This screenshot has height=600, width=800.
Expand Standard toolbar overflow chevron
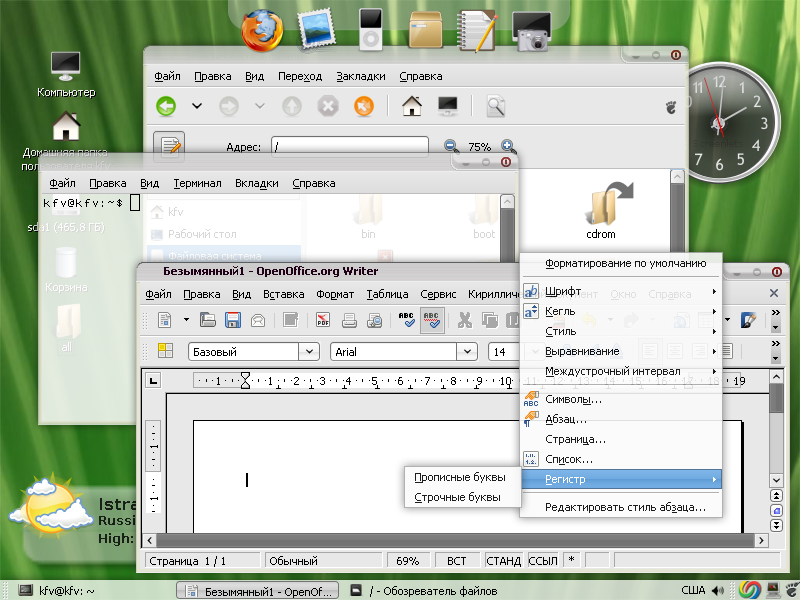(776, 312)
